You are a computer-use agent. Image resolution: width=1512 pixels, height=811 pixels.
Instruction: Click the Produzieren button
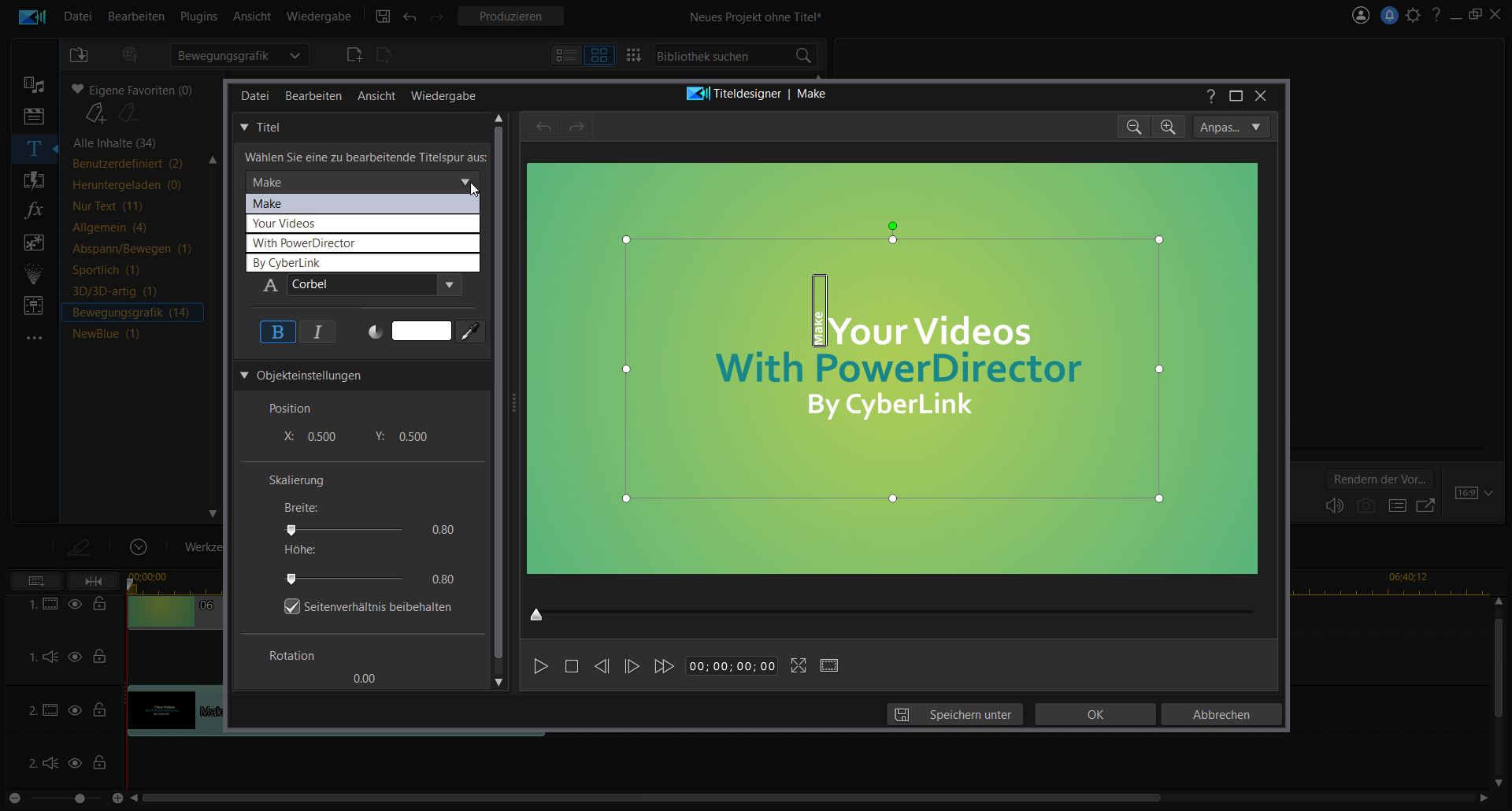pyautogui.click(x=510, y=17)
